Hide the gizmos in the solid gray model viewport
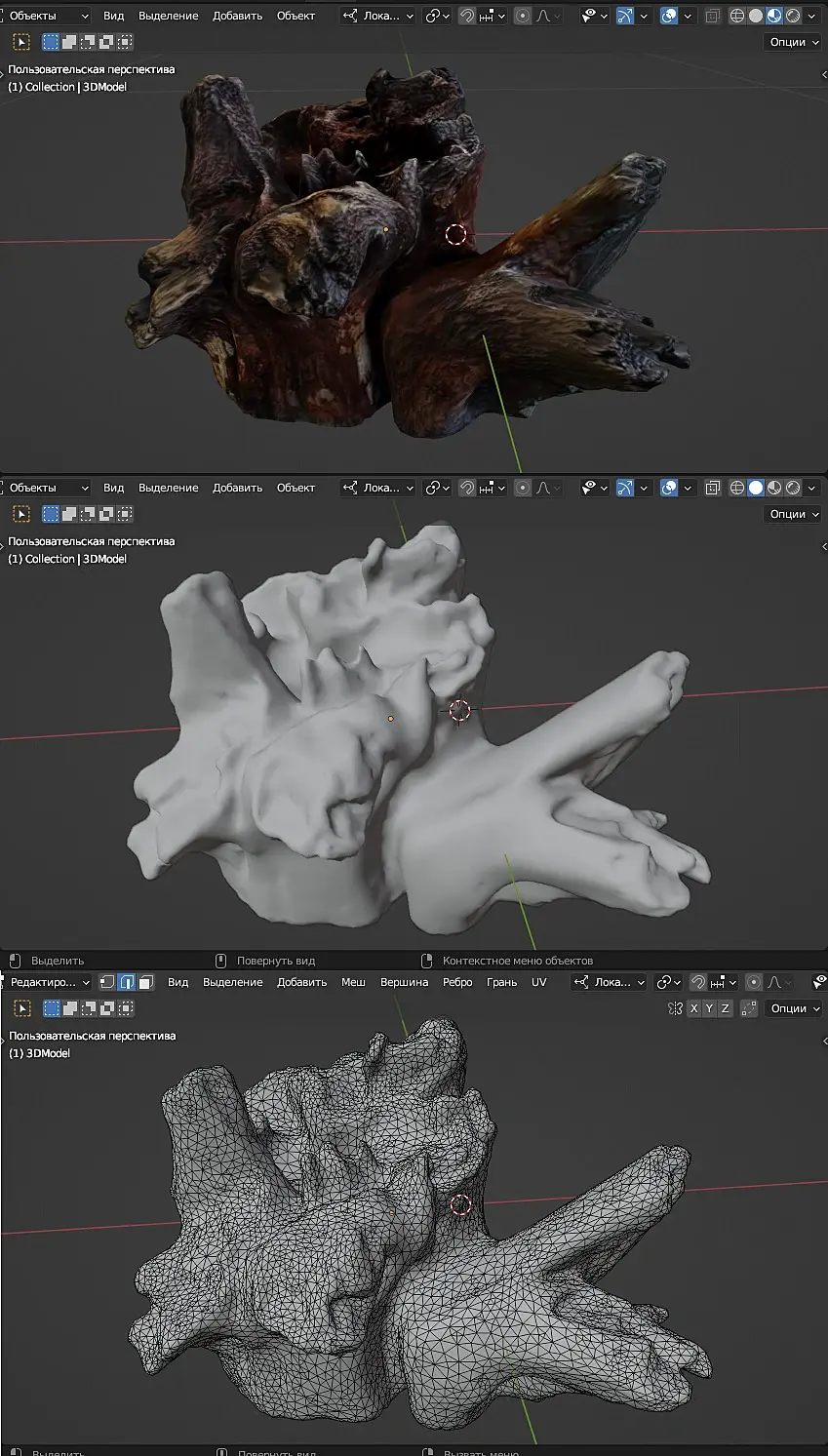Image resolution: width=828 pixels, height=1456 pixels. click(625, 488)
